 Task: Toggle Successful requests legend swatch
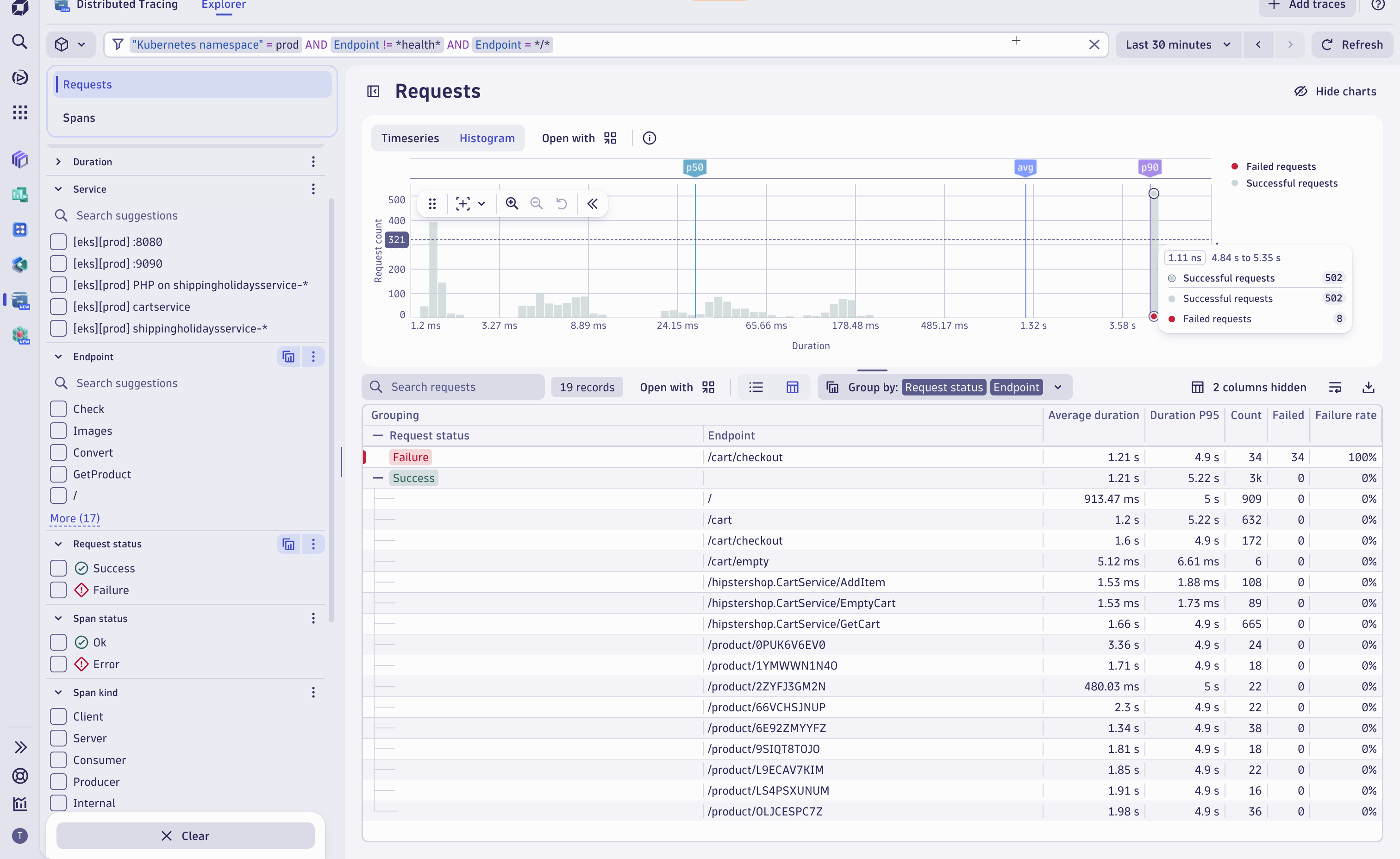(1234, 183)
